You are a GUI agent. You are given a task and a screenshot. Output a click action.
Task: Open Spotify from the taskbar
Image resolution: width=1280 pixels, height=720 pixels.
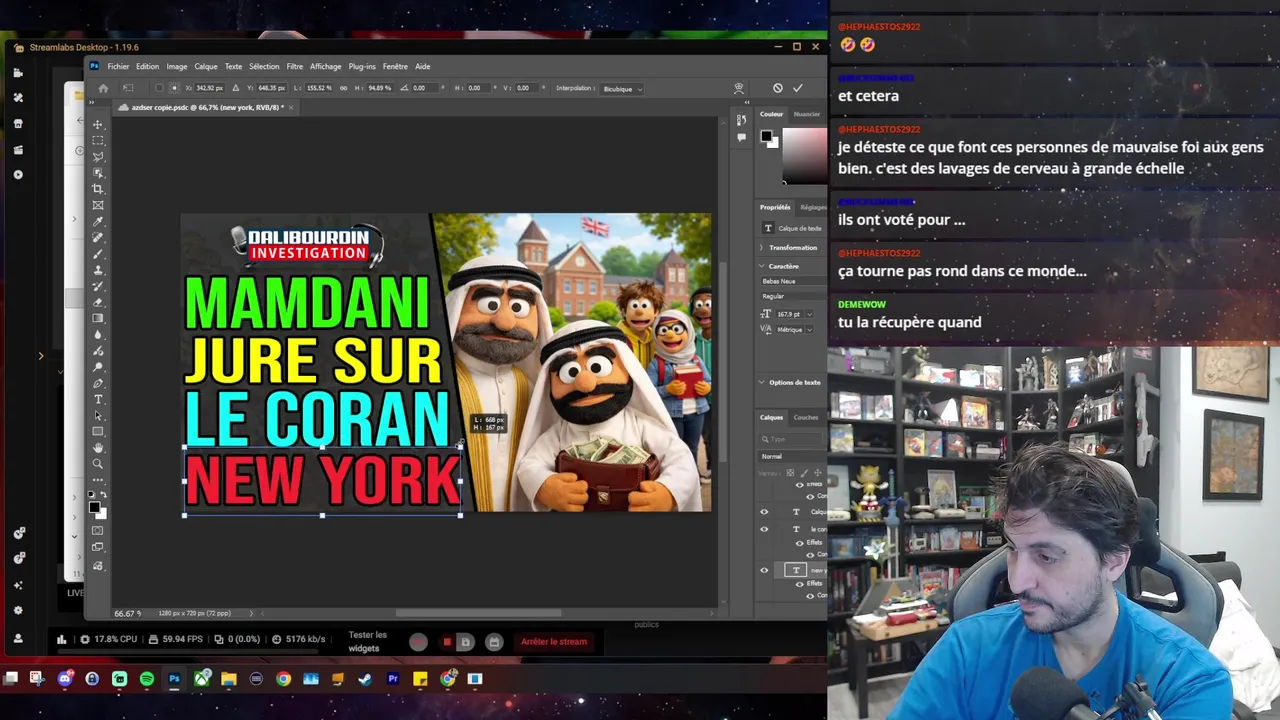click(x=147, y=679)
